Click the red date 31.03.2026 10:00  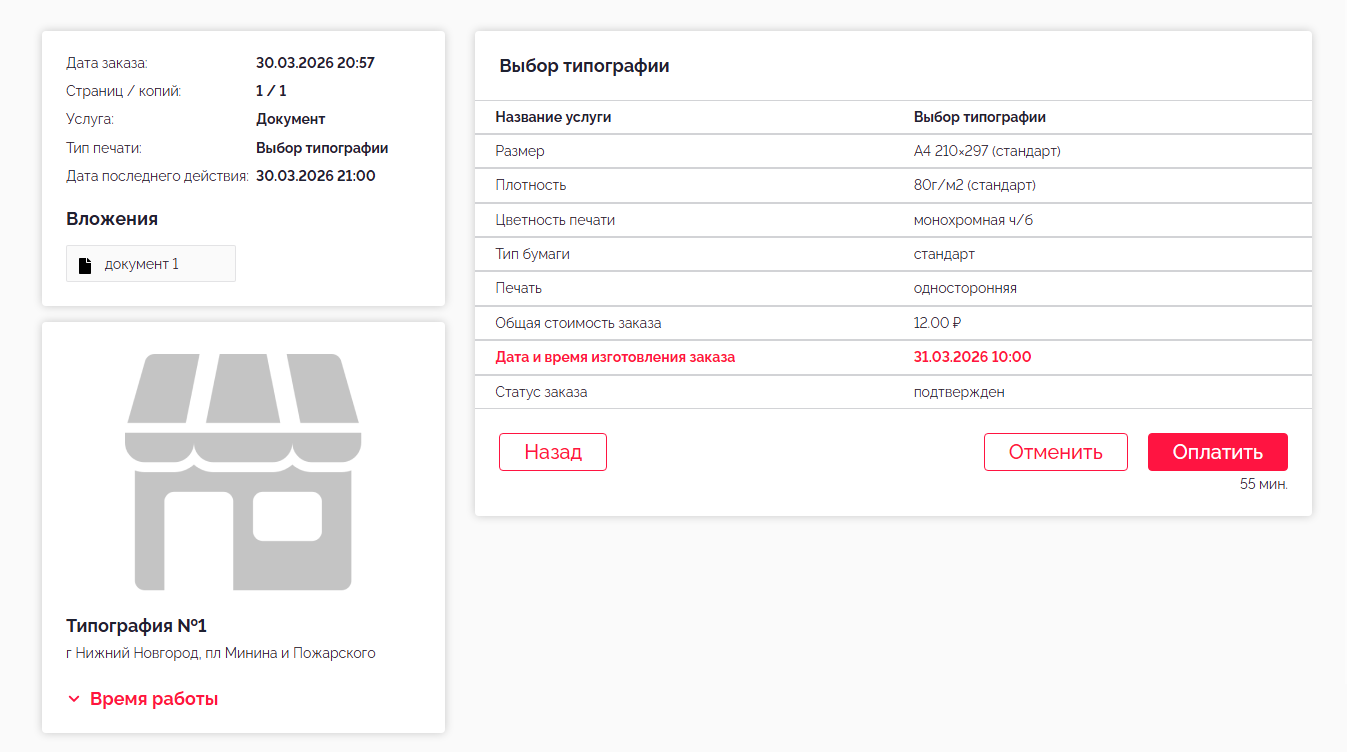[972, 357]
